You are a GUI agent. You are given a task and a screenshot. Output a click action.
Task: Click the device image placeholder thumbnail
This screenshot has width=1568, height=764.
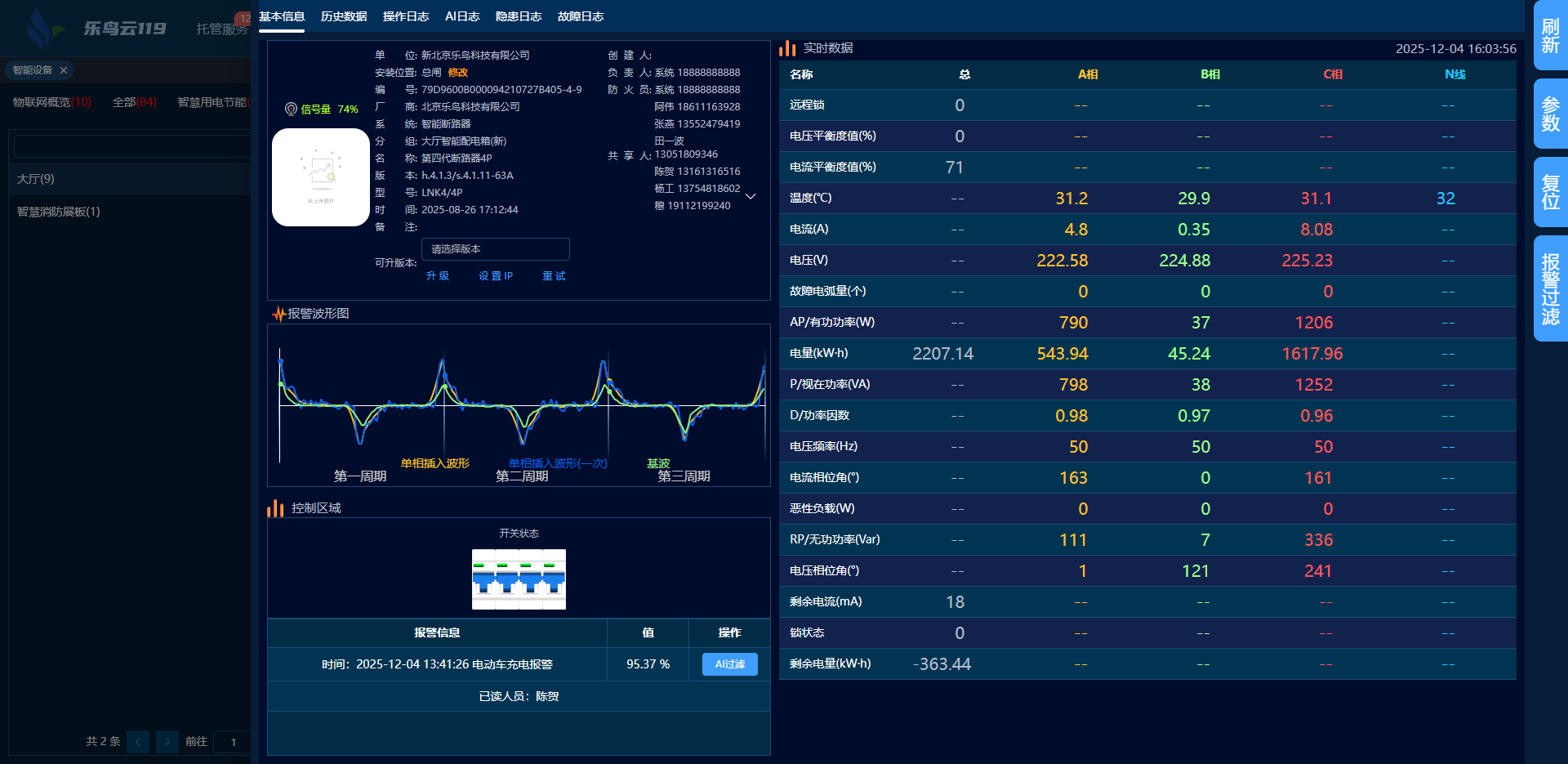click(x=320, y=177)
